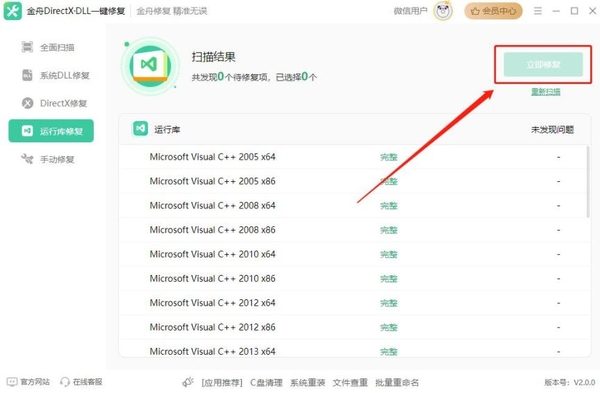Click the runtime list vertical scrollbar
The width and height of the screenshot is (600, 393).
(588, 181)
